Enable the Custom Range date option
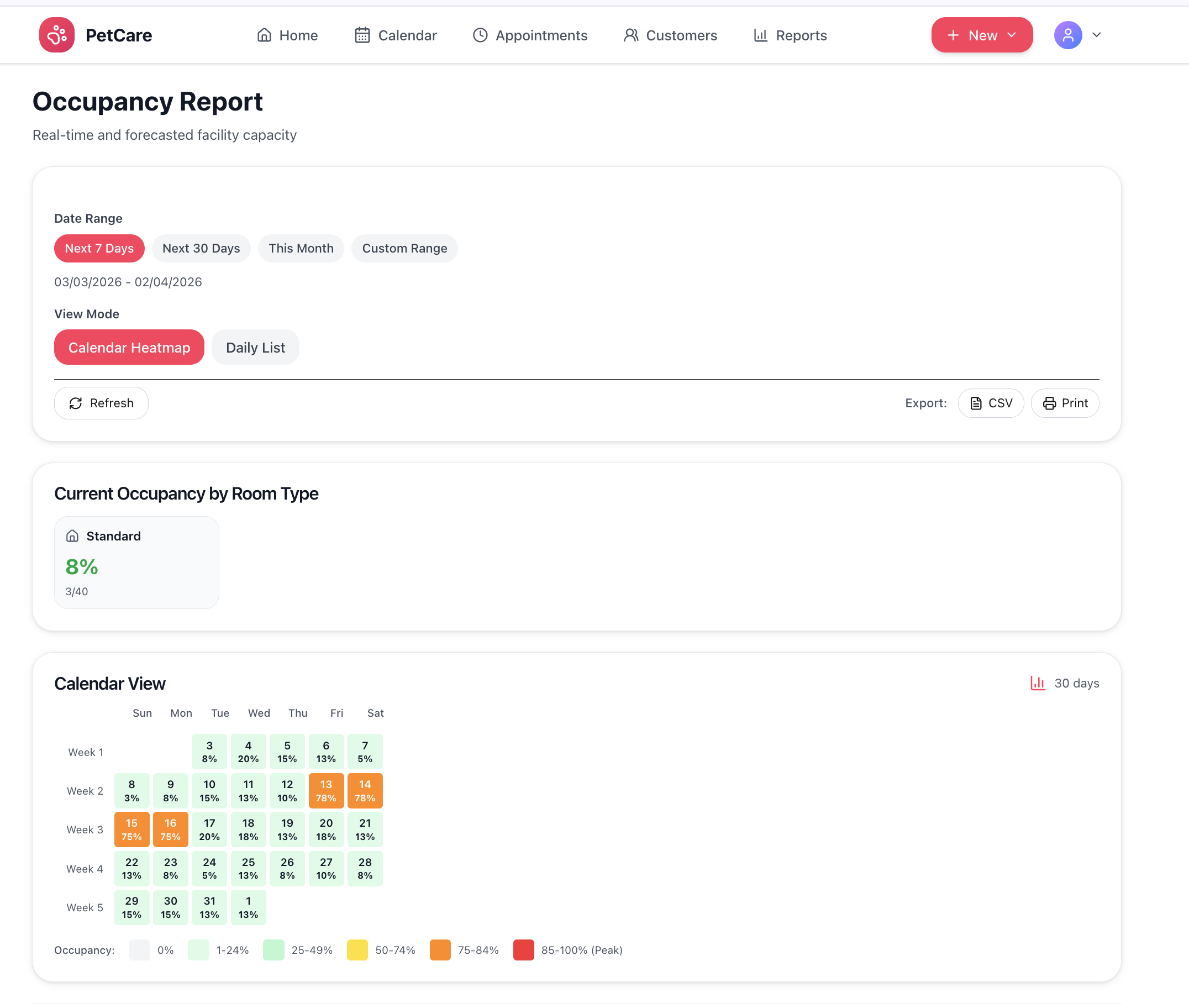The width and height of the screenshot is (1189, 1008). pyautogui.click(x=404, y=248)
